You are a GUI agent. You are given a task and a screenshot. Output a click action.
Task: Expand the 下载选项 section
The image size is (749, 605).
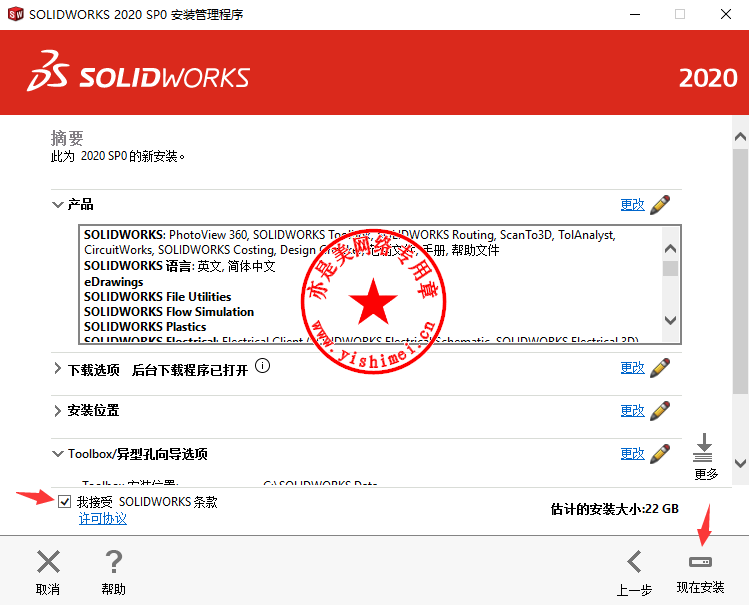pos(57,368)
